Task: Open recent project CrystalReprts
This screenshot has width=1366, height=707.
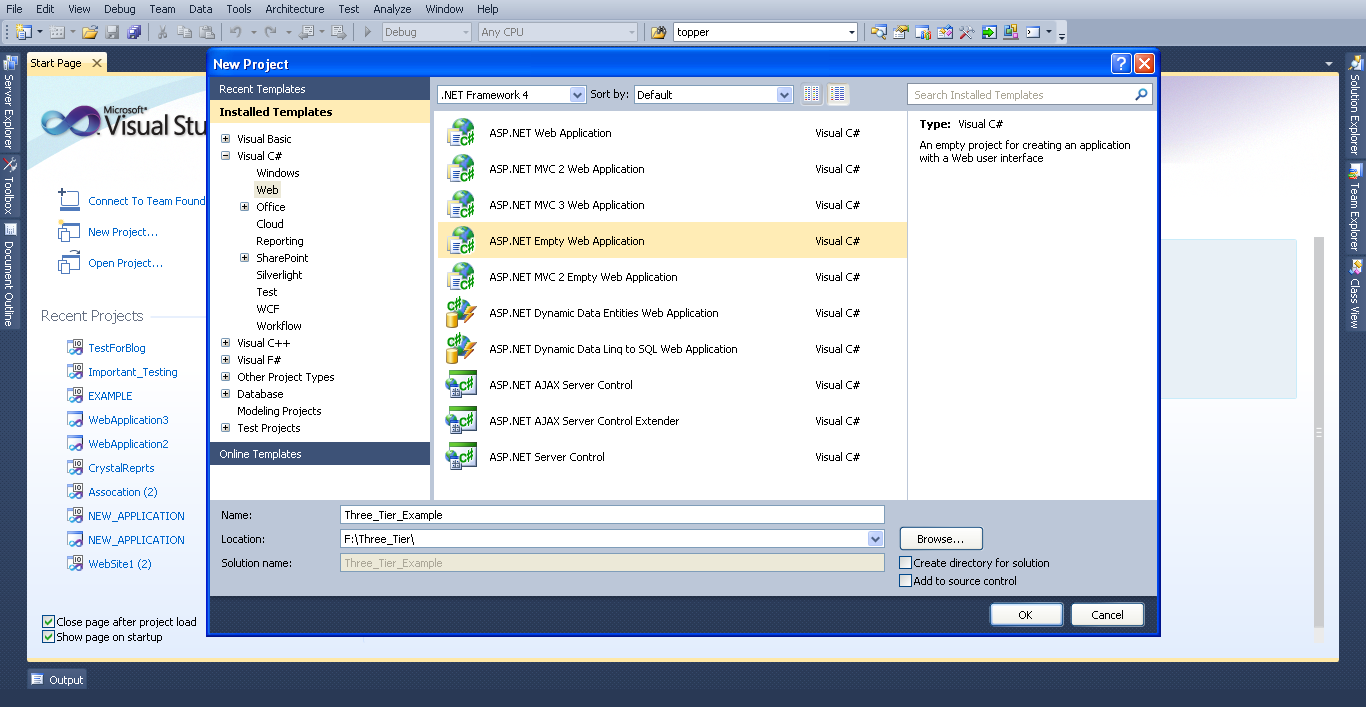Action: (121, 468)
